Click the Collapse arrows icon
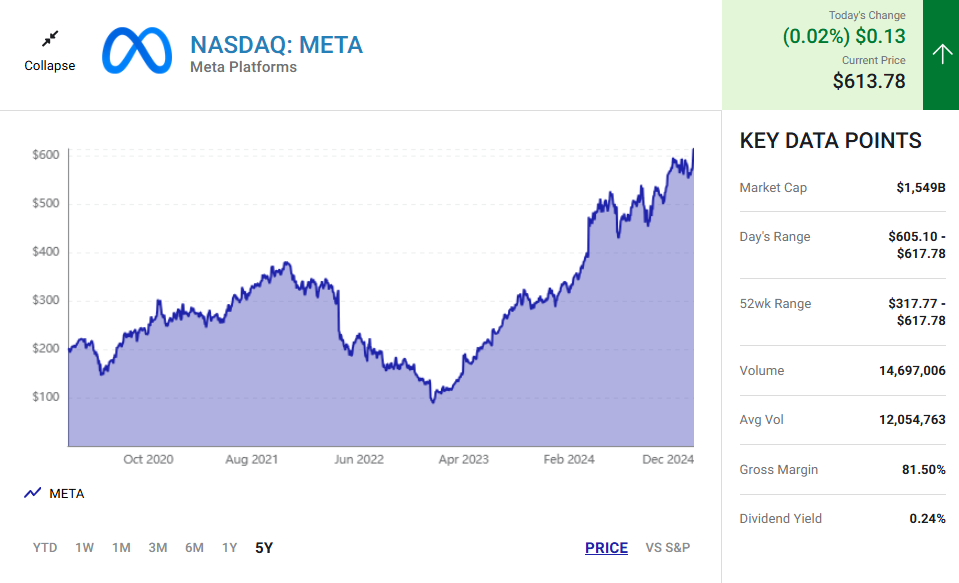The image size is (959, 583). point(50,39)
